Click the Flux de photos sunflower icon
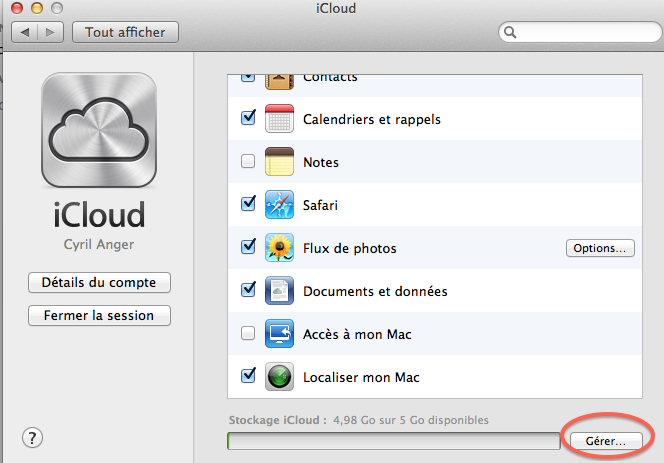 279,248
